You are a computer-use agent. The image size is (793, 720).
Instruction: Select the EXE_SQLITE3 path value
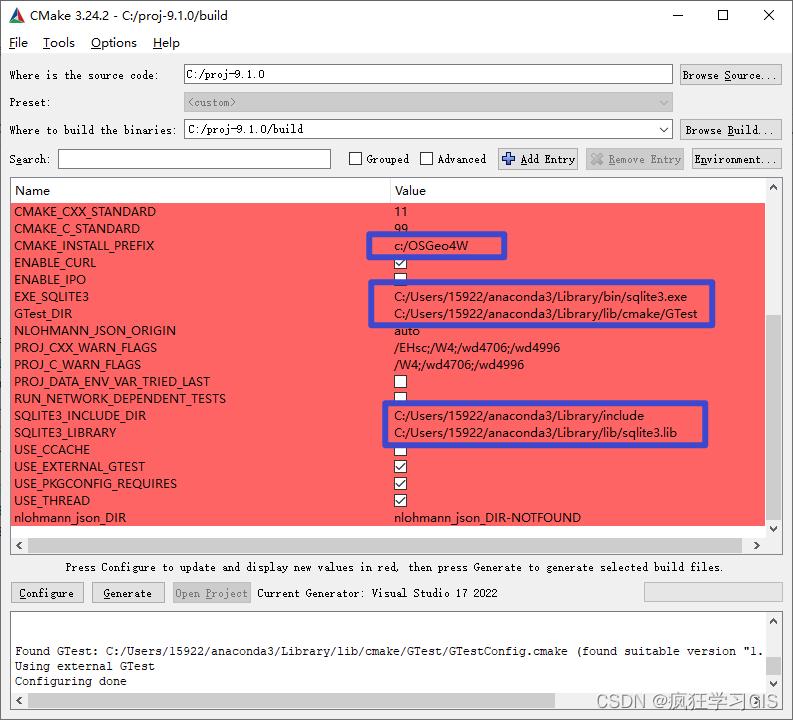[x=540, y=297]
